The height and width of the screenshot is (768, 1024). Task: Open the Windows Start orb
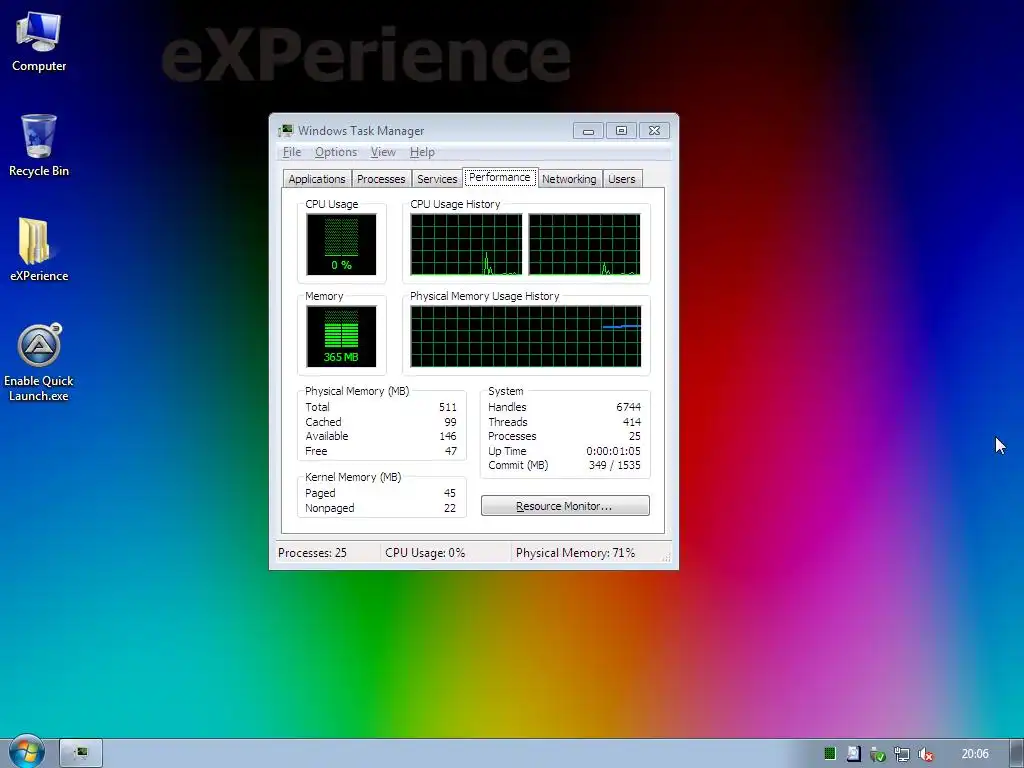coord(26,752)
